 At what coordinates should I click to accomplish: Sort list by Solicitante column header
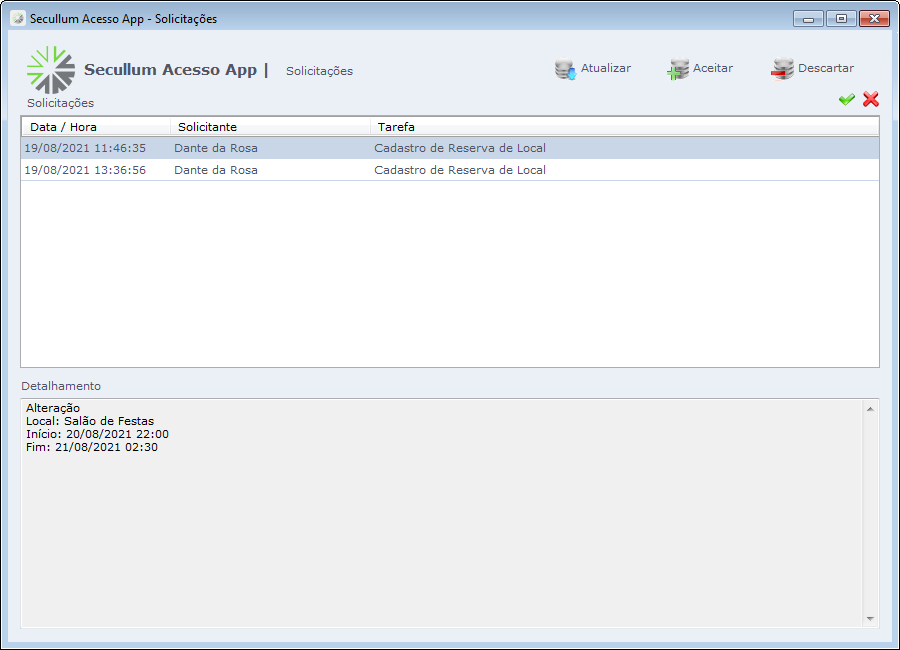(270, 127)
